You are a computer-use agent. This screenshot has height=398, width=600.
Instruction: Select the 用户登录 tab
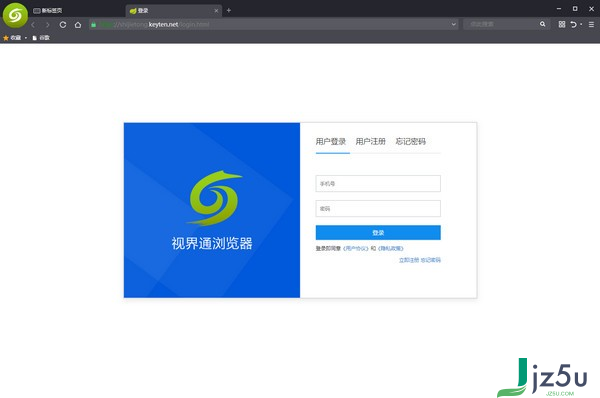point(331,142)
